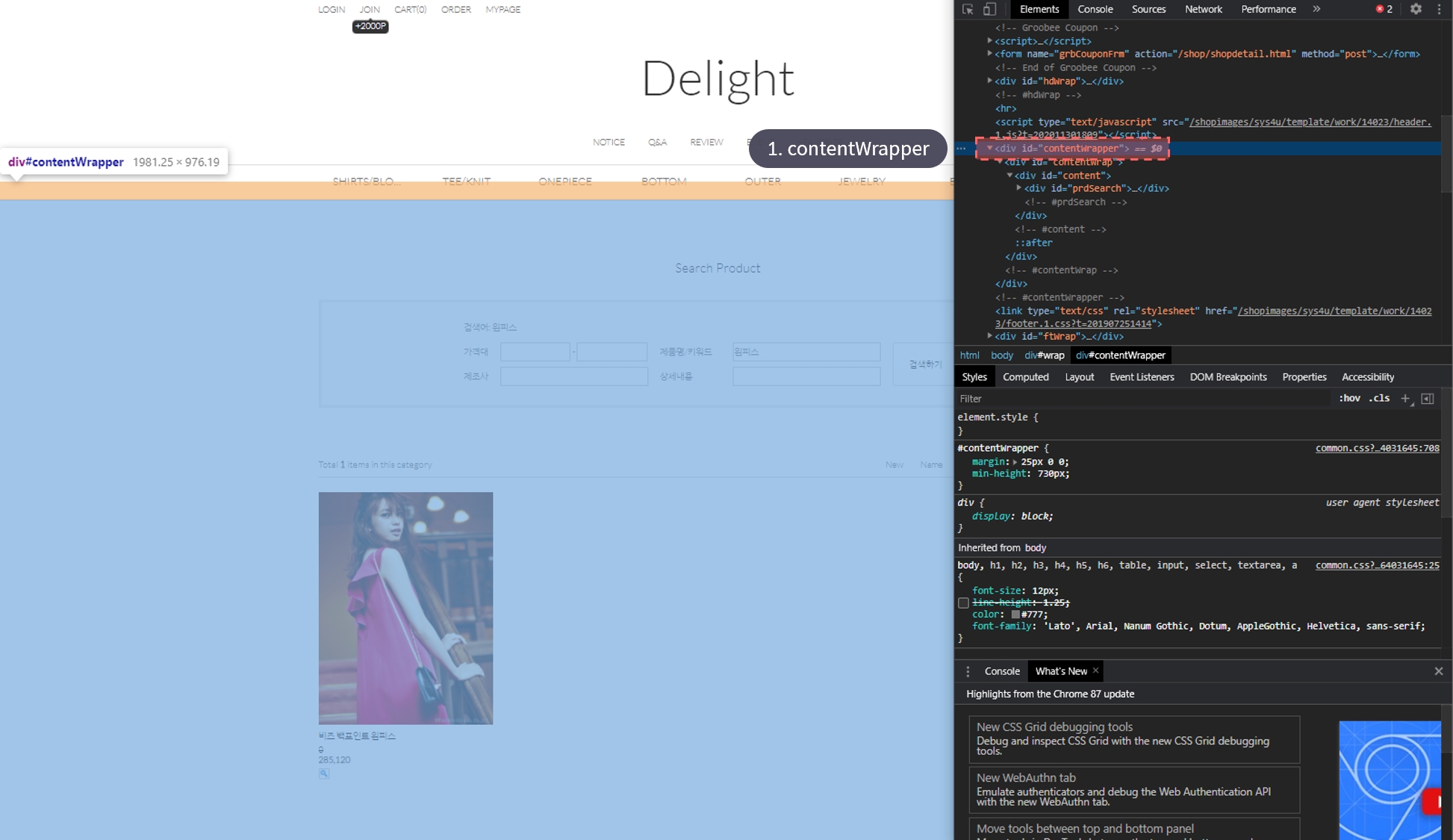The height and width of the screenshot is (840, 1453).
Task: Toggle the device toolbar icon
Action: [x=989, y=9]
